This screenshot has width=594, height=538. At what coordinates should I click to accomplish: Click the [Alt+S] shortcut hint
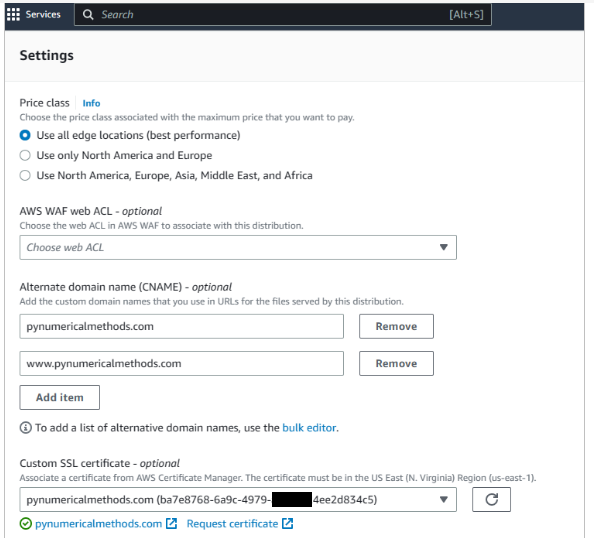point(466,14)
